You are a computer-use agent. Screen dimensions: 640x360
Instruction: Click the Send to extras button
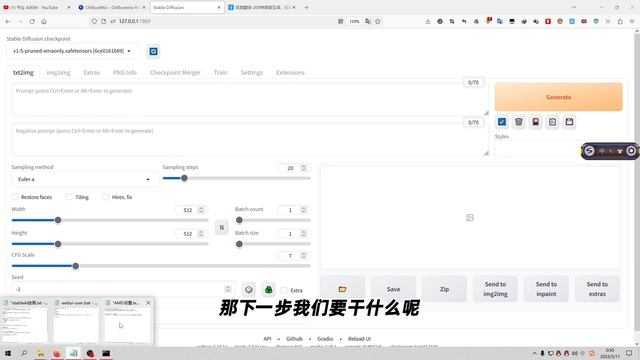(x=597, y=289)
